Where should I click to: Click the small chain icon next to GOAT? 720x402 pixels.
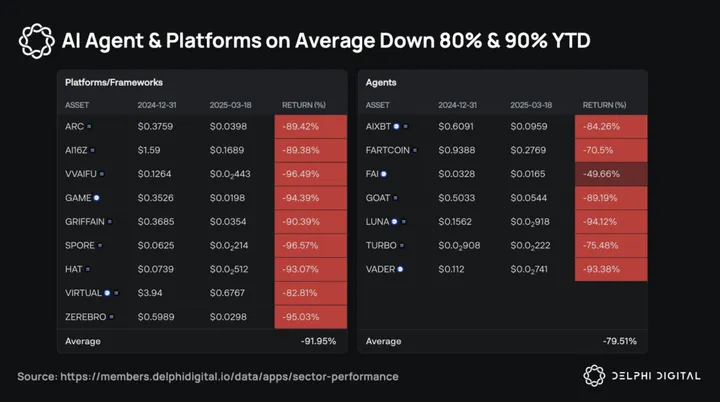391,198
